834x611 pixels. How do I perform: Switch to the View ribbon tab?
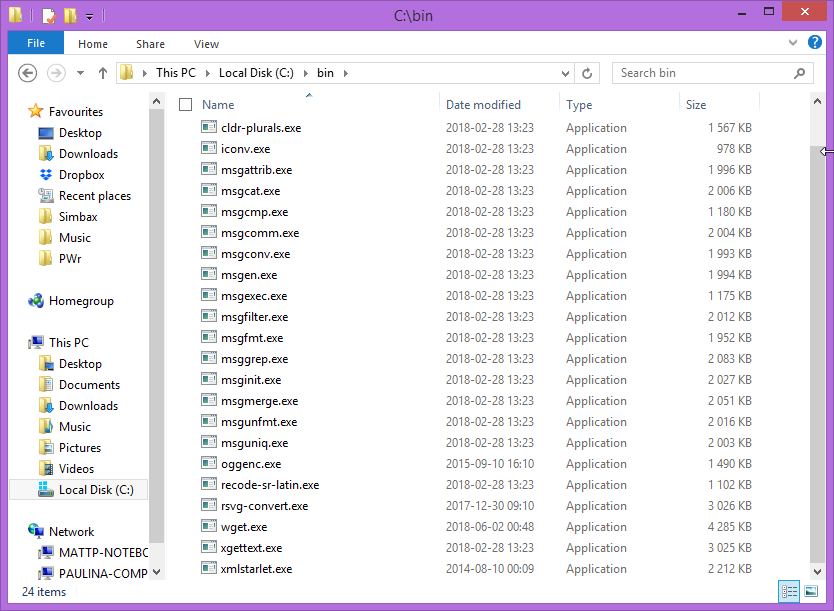[206, 44]
